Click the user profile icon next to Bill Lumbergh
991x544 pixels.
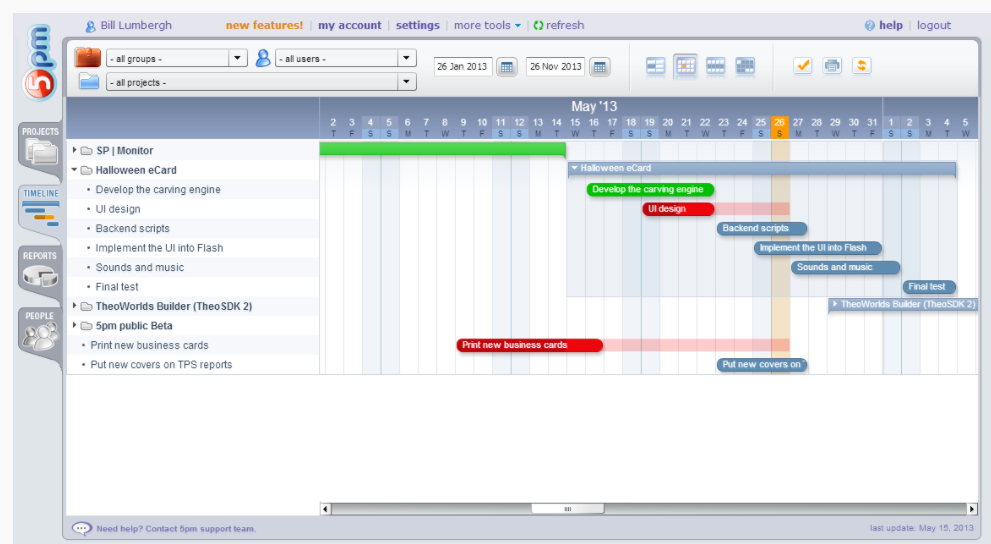coord(90,26)
